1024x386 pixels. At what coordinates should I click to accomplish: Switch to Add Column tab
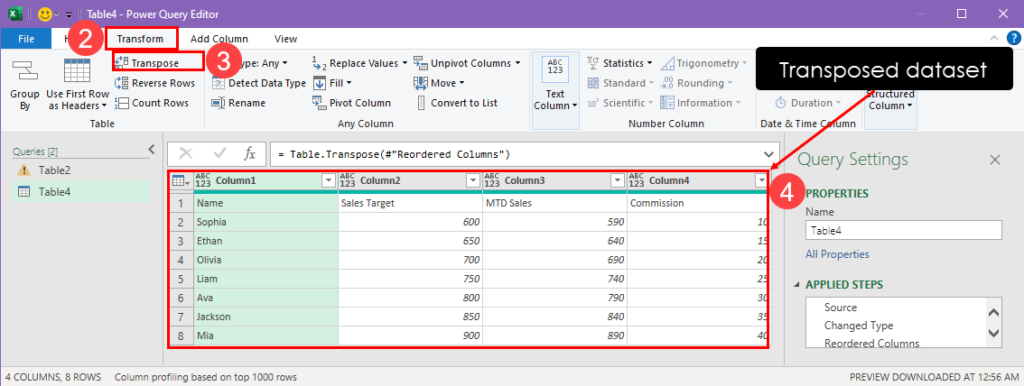[219, 39]
